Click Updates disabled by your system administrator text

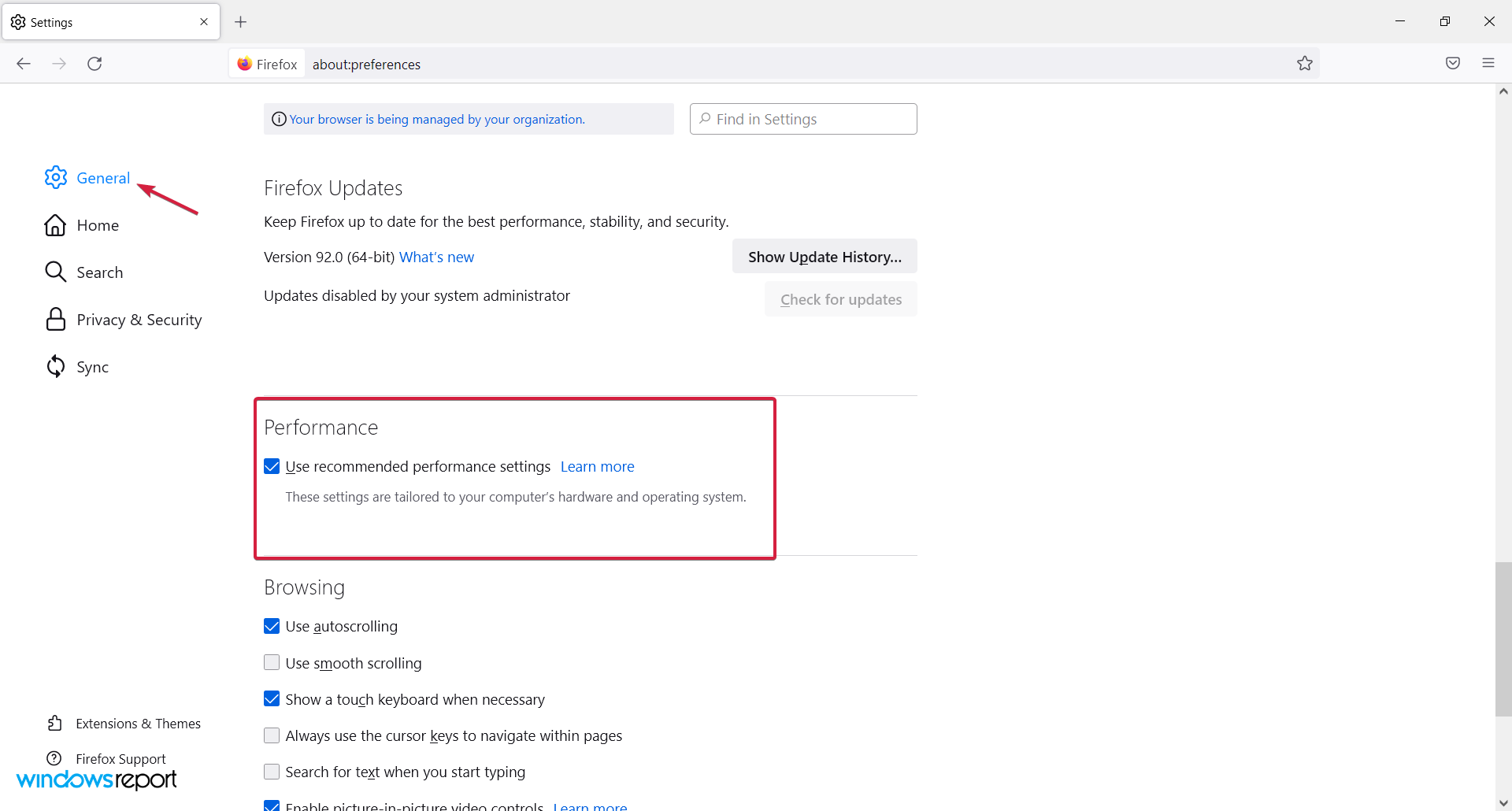click(417, 296)
